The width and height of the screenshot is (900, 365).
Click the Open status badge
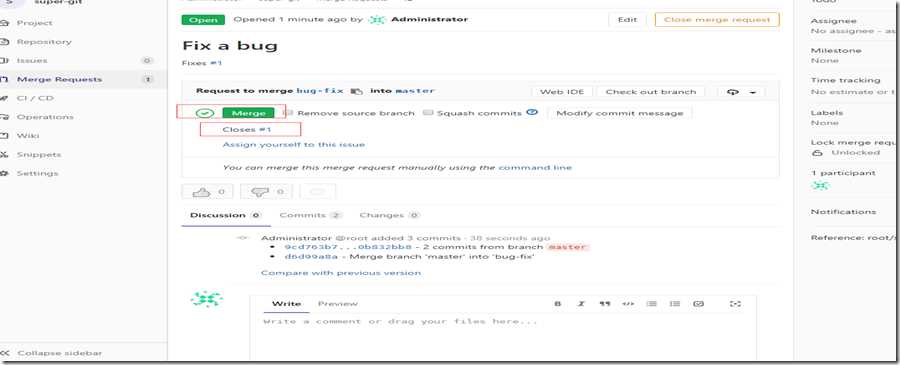203,20
